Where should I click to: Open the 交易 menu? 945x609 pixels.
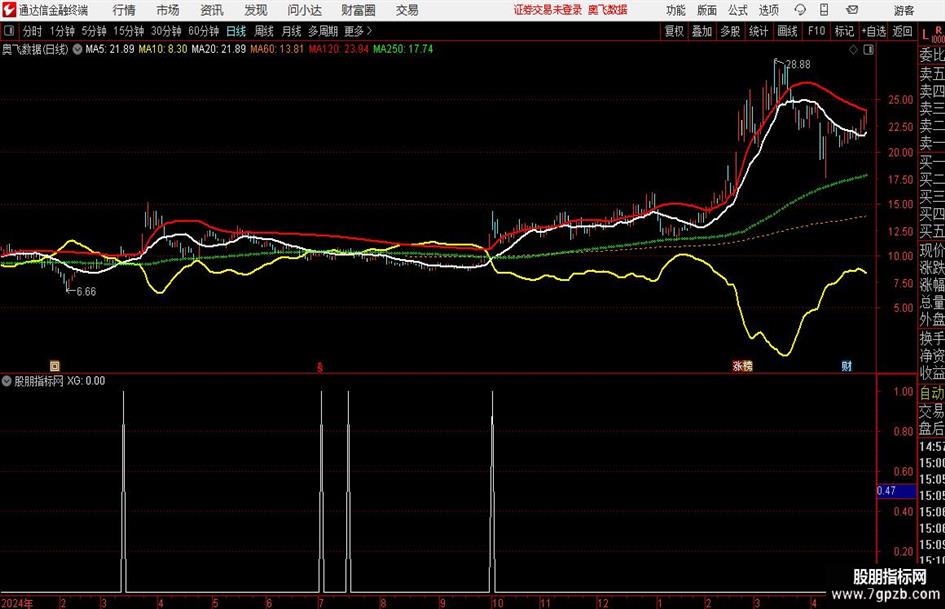click(407, 10)
